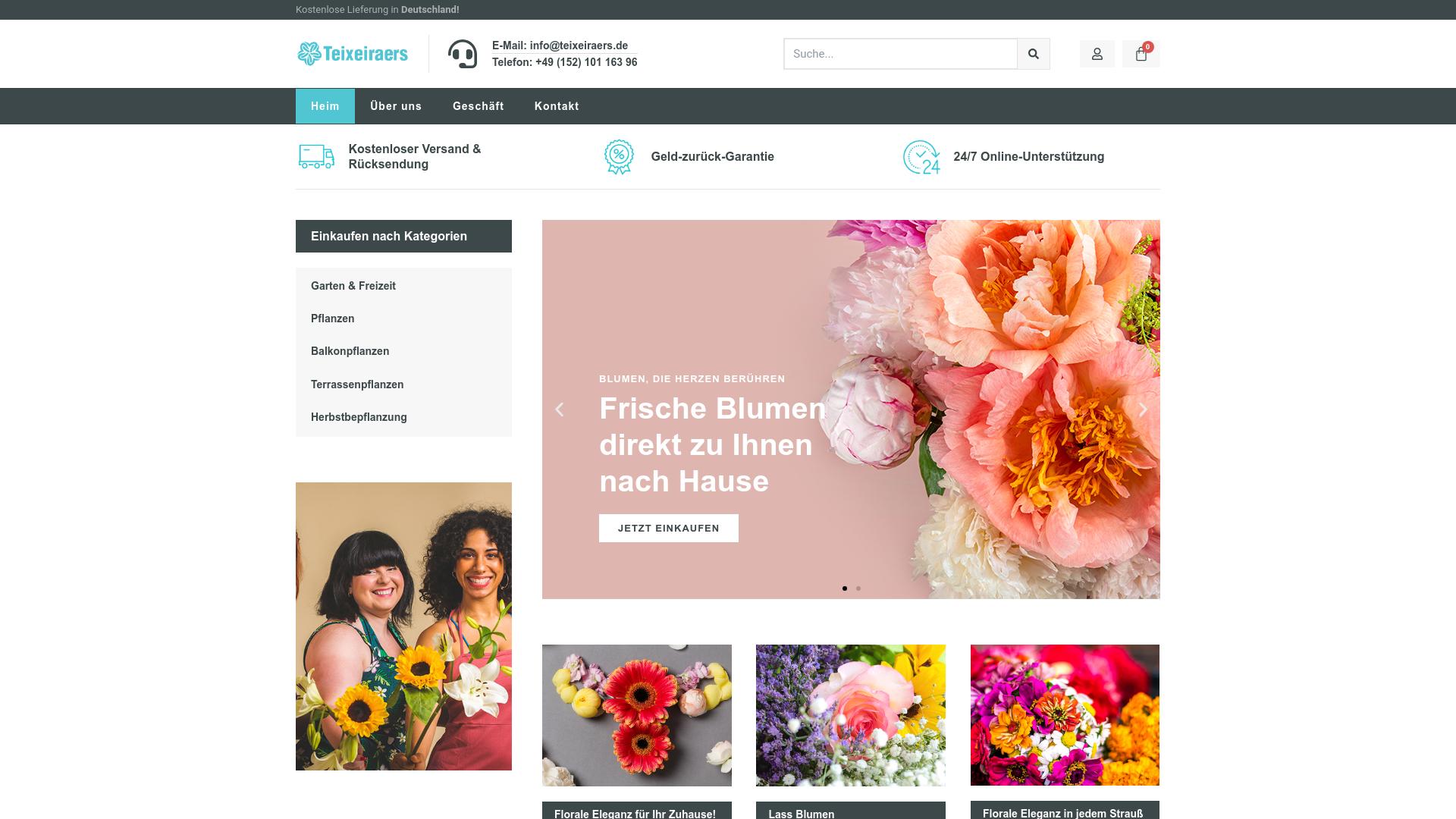Click the delivery truck shipping icon
This screenshot has height=819, width=1456.
pos(316,156)
